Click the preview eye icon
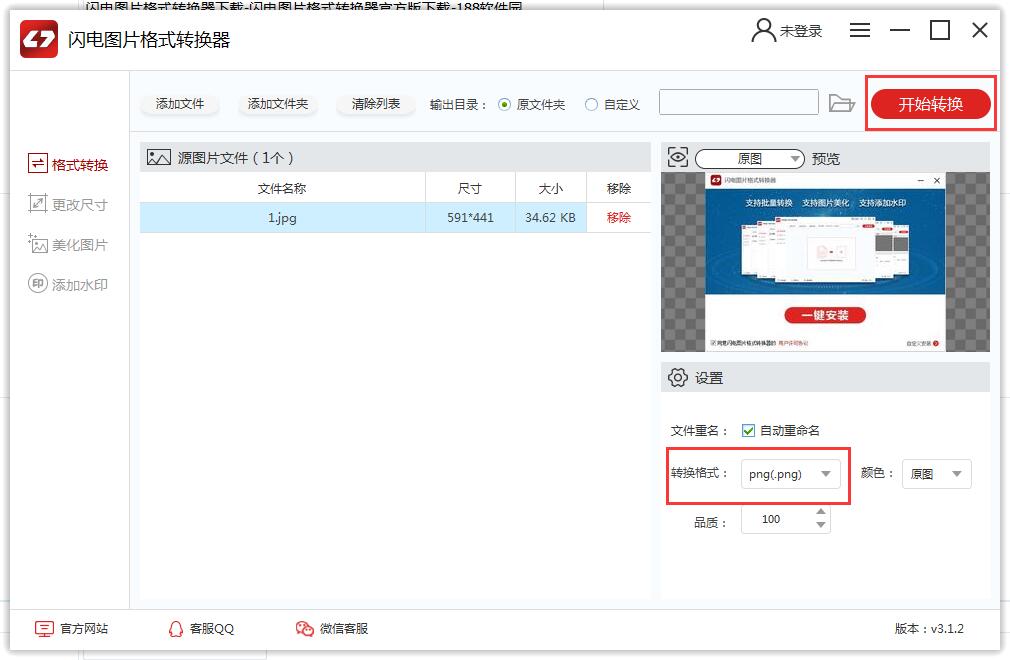 pos(678,158)
